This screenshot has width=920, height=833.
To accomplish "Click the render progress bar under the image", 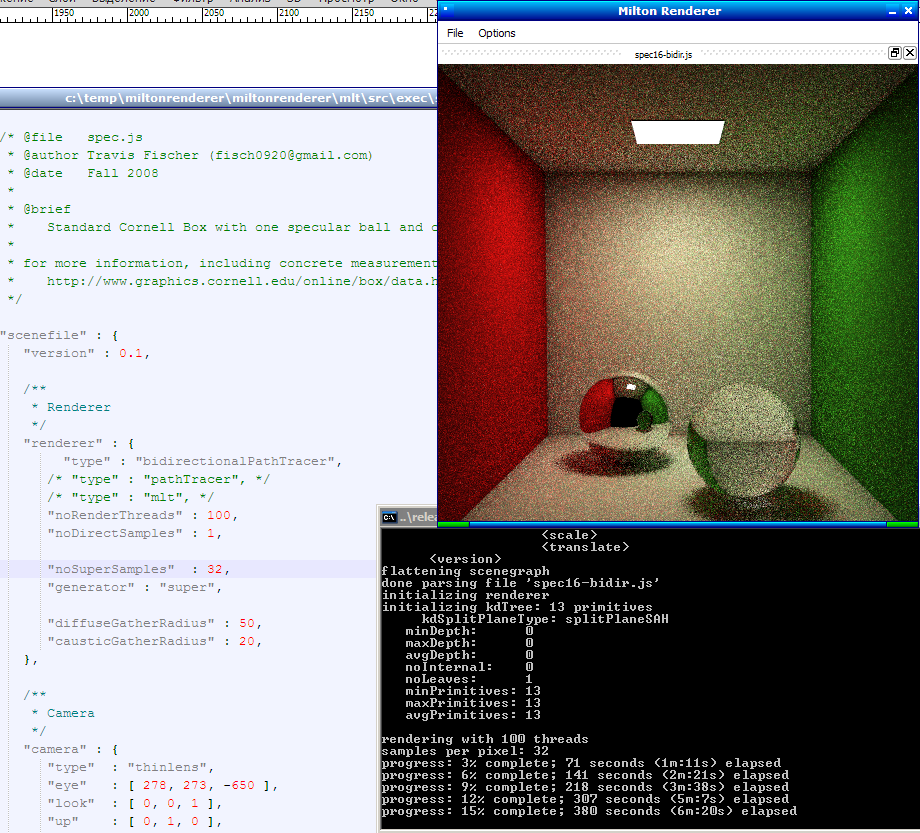I will [x=677, y=523].
